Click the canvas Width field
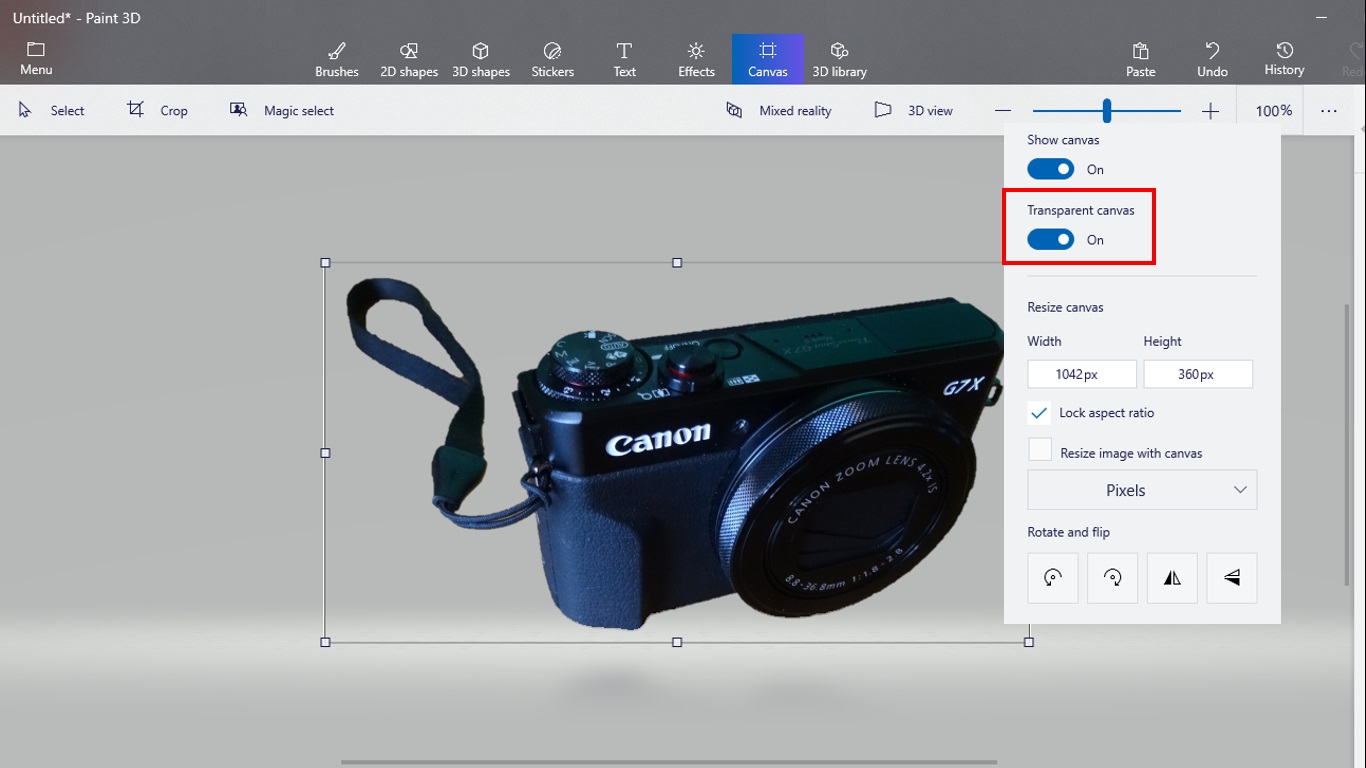This screenshot has width=1366, height=768. tap(1082, 374)
